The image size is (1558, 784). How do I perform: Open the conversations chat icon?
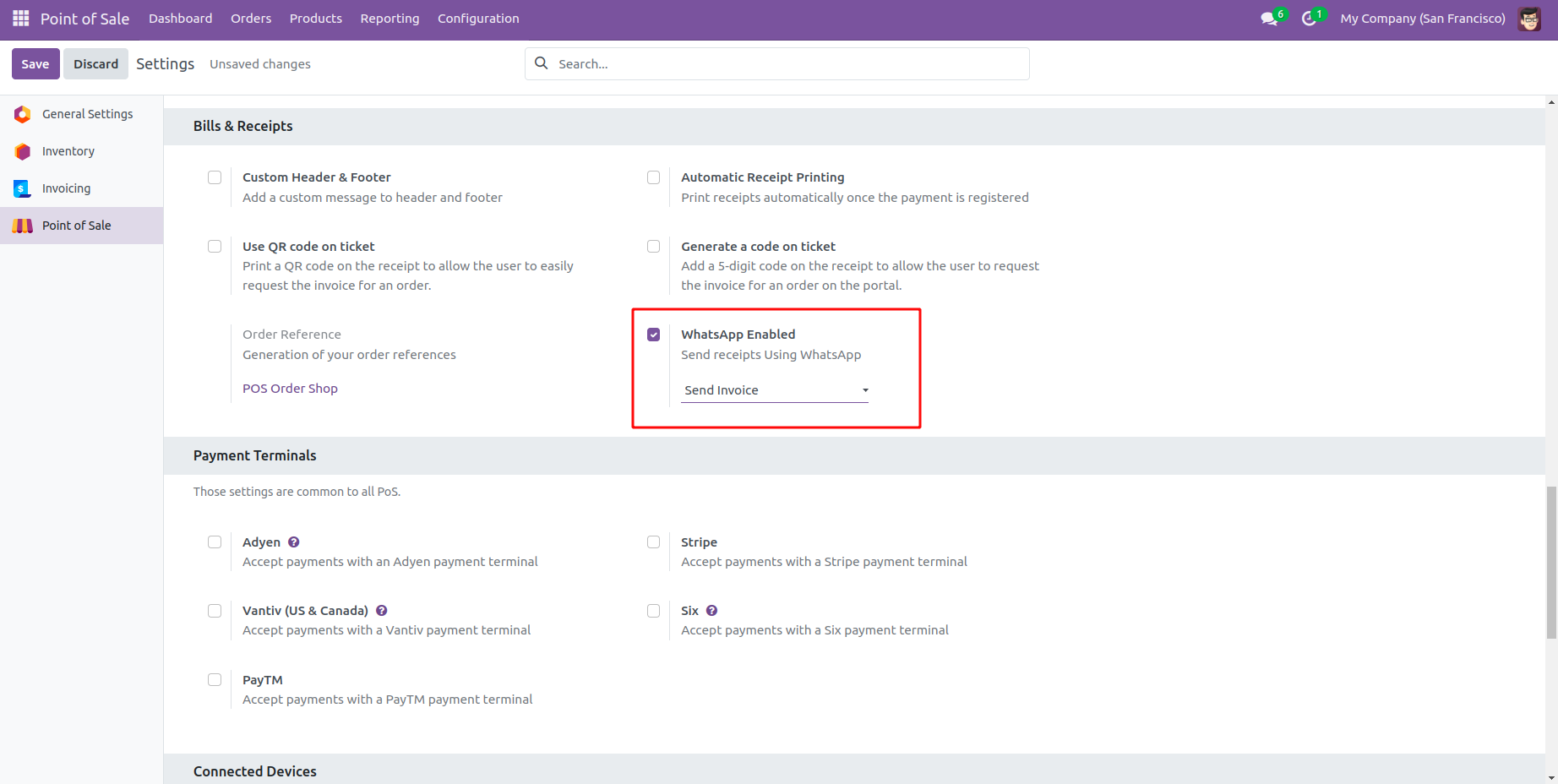coord(1269,19)
